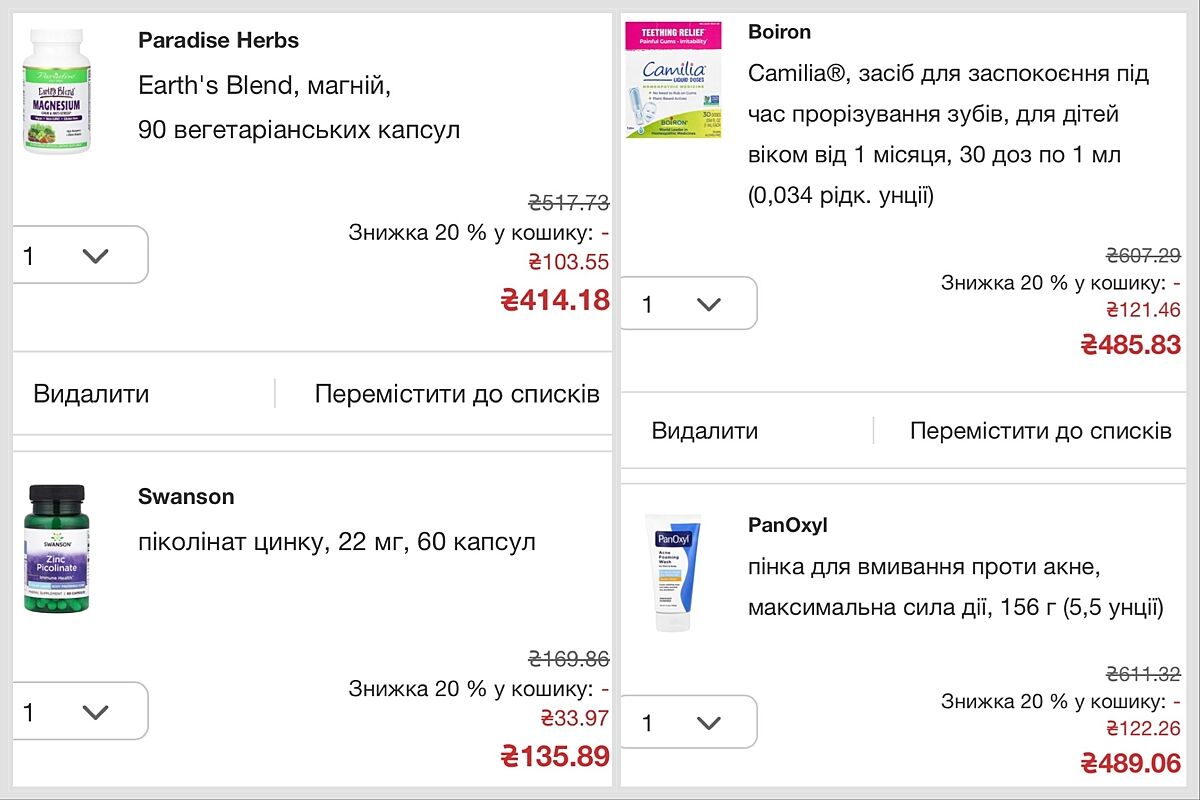Move Paradise Herbs magnesium to lists
This screenshot has width=1200, height=800.
[457, 393]
